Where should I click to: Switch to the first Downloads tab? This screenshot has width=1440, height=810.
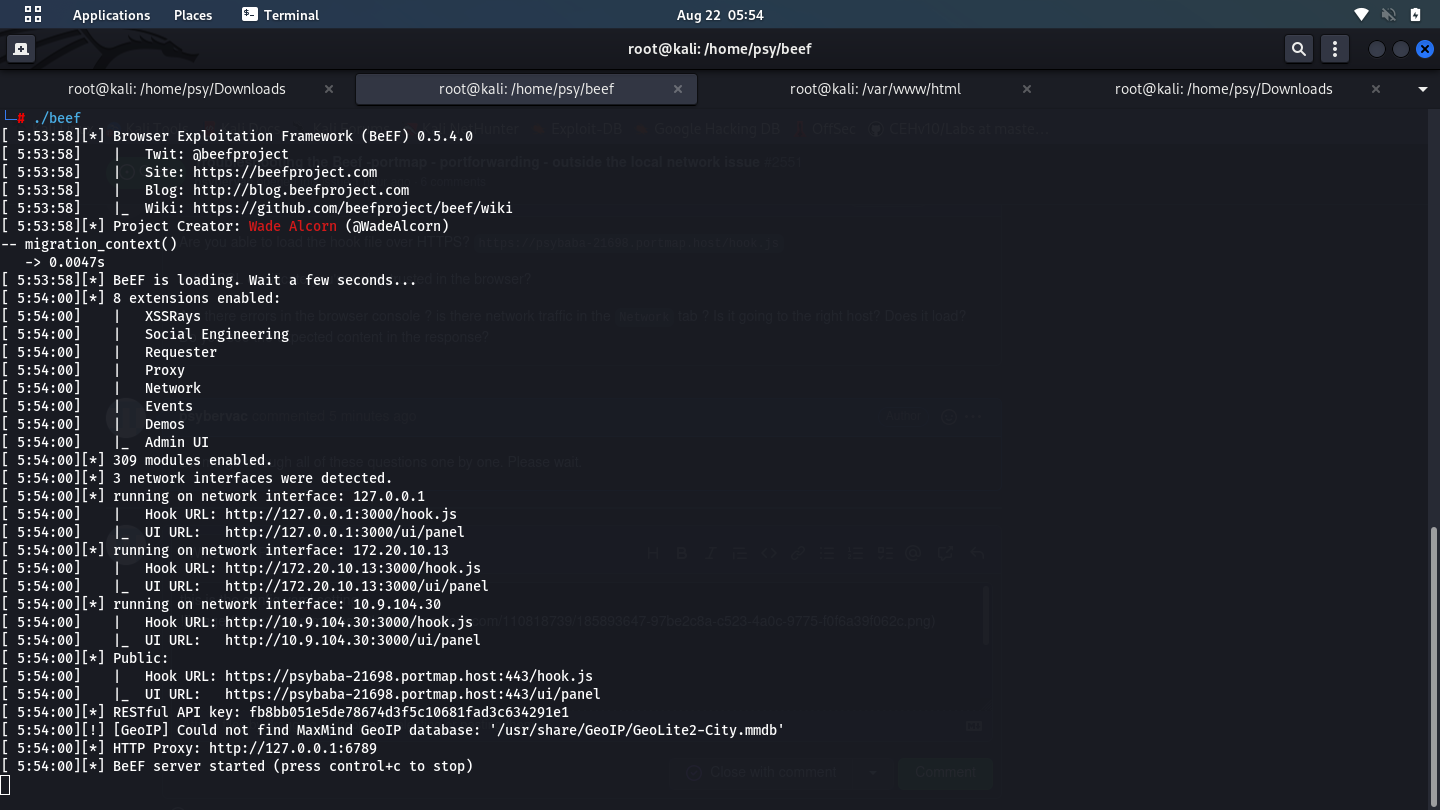coord(176,88)
